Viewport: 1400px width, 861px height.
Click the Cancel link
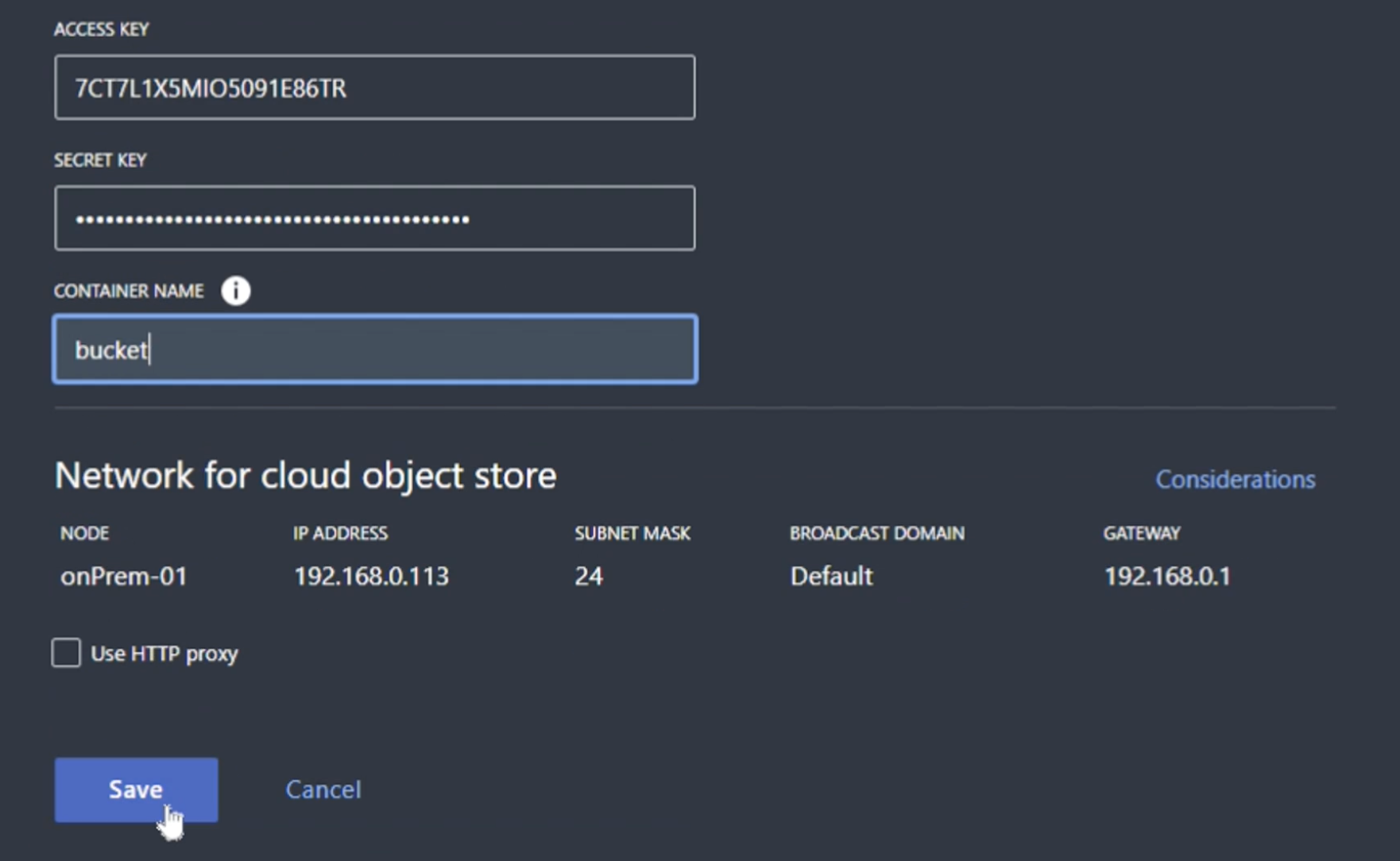[x=323, y=790]
